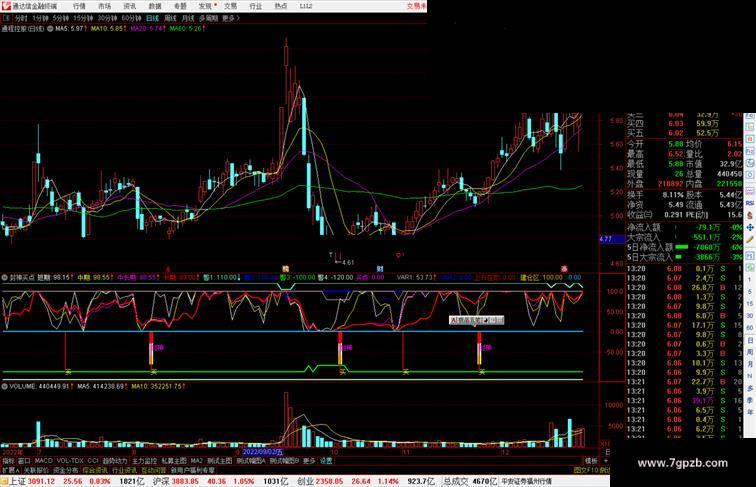Select the 多周期 multi-period view
This screenshot has width=756, height=487.
tap(208, 18)
